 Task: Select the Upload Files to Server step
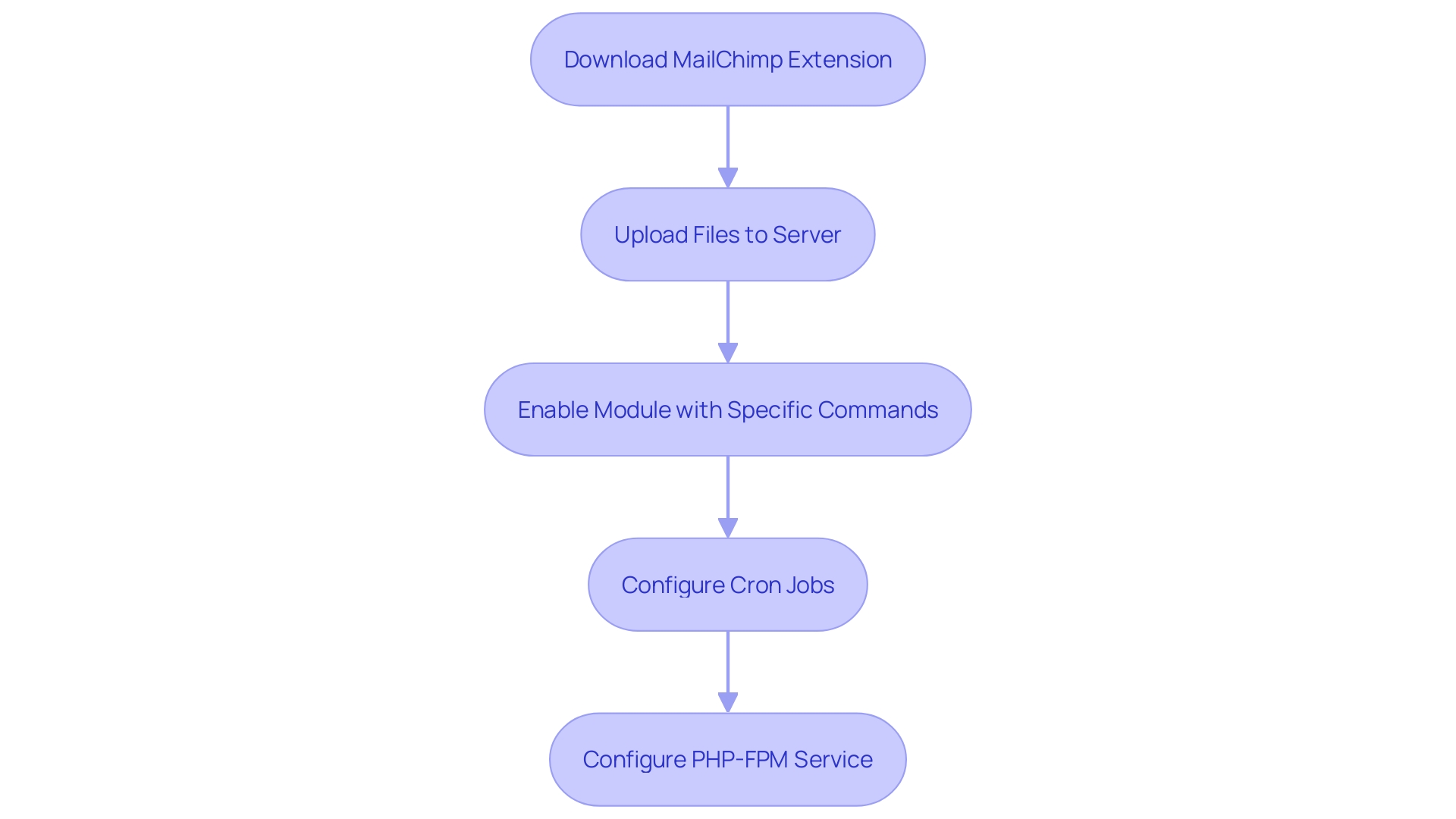coord(727,234)
